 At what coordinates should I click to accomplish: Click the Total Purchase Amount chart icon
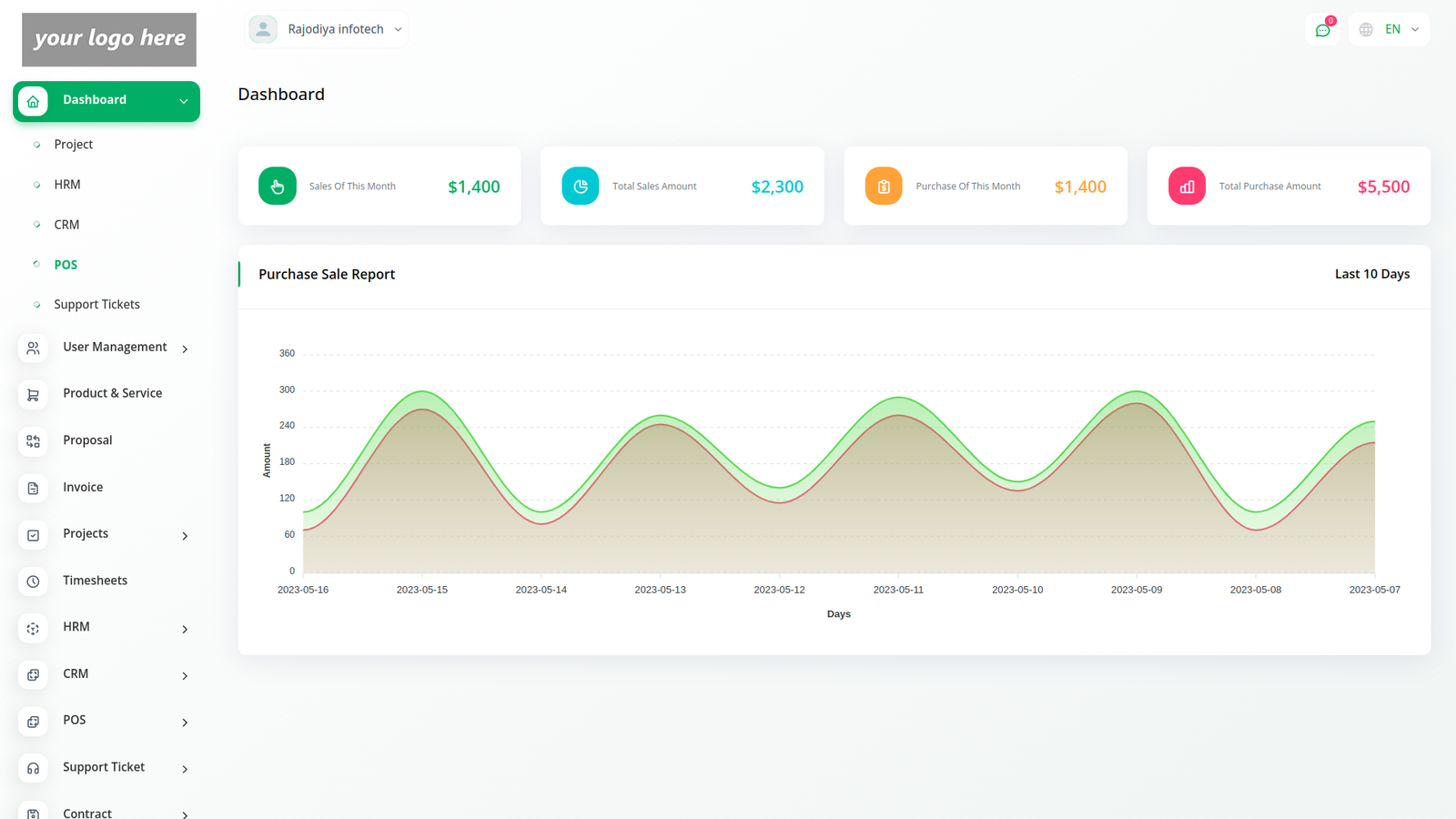[1187, 187]
